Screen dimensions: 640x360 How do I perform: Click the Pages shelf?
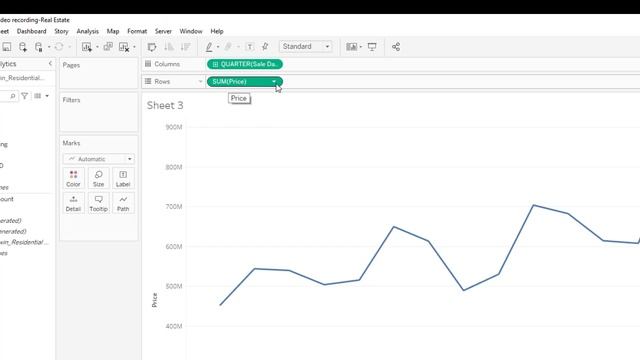point(99,74)
